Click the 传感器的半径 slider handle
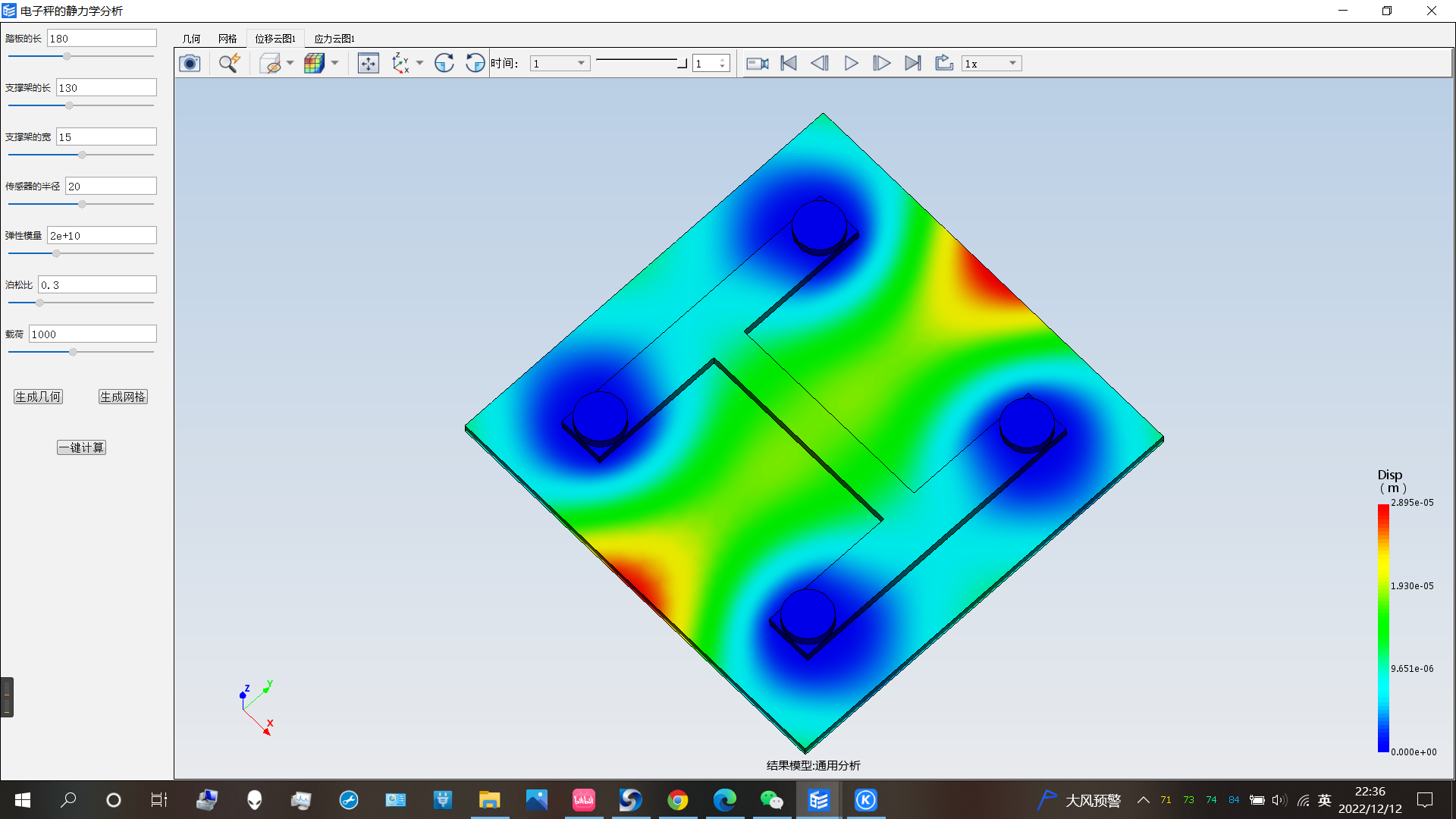This screenshot has width=1456, height=819. (x=82, y=204)
